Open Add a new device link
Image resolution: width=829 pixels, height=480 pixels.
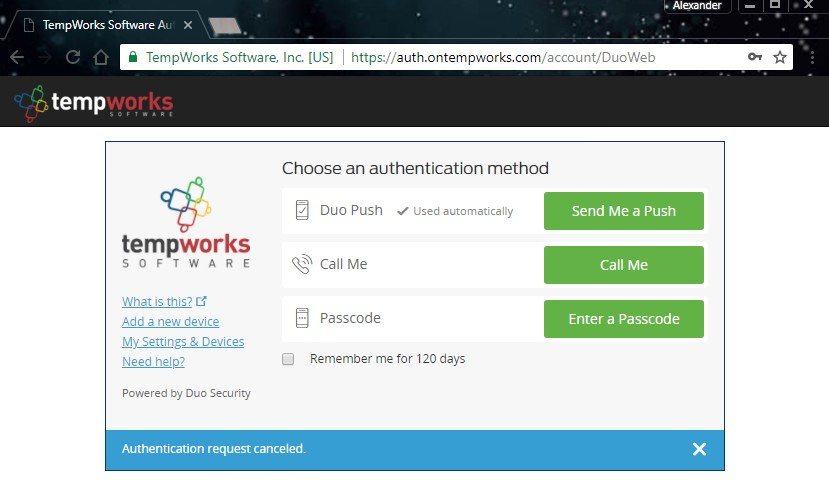170,321
